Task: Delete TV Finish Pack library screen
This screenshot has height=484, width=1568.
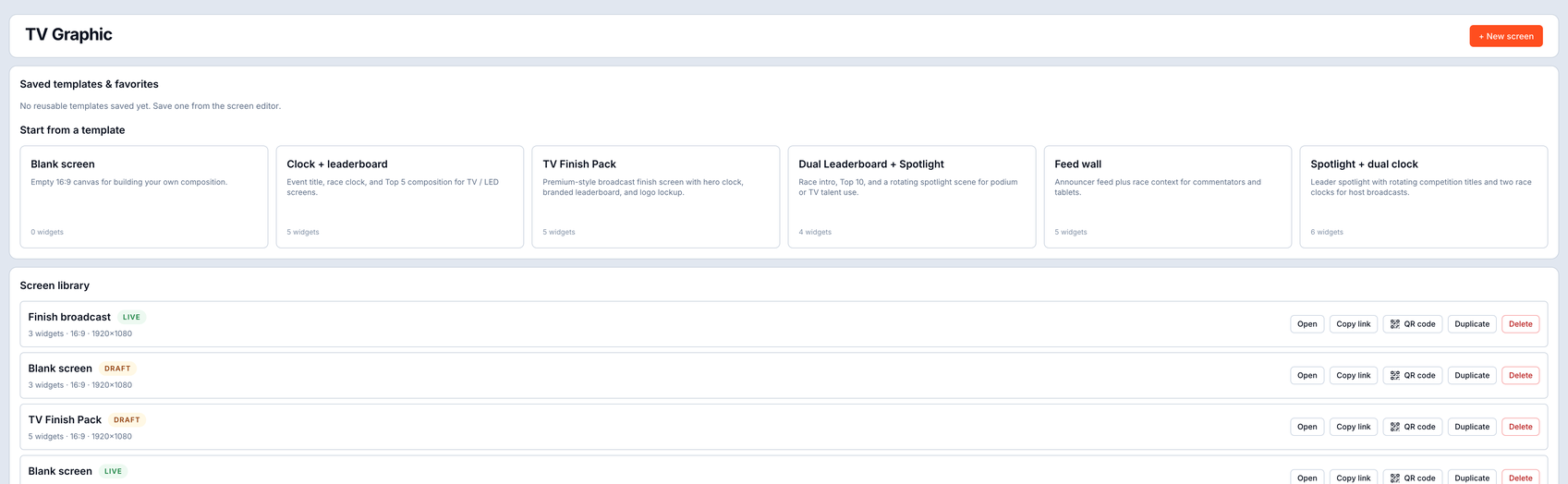Action: (1520, 427)
